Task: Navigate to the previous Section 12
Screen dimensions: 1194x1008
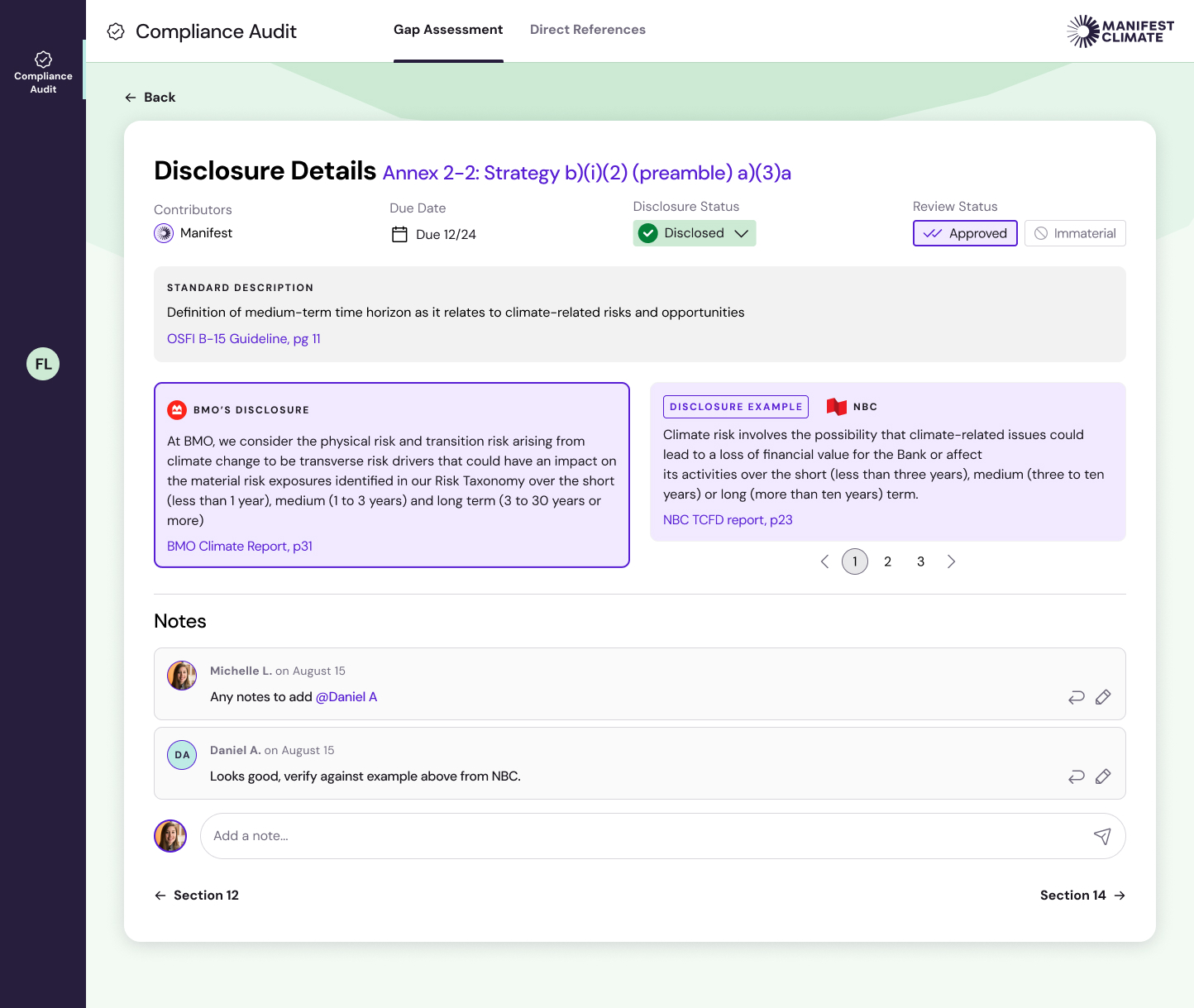Action: pos(197,896)
